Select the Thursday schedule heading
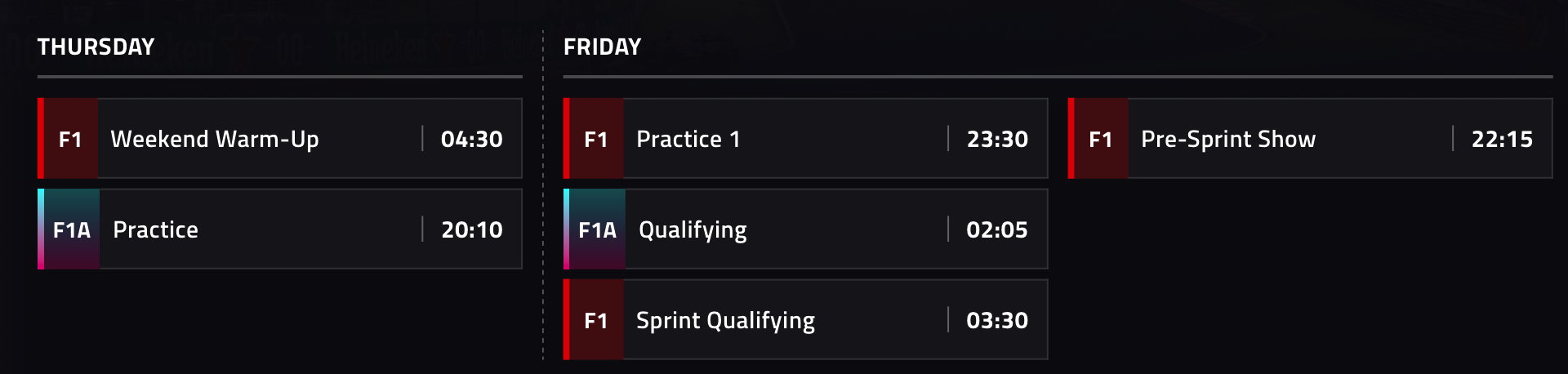Image resolution: width=1568 pixels, height=374 pixels. 96,47
